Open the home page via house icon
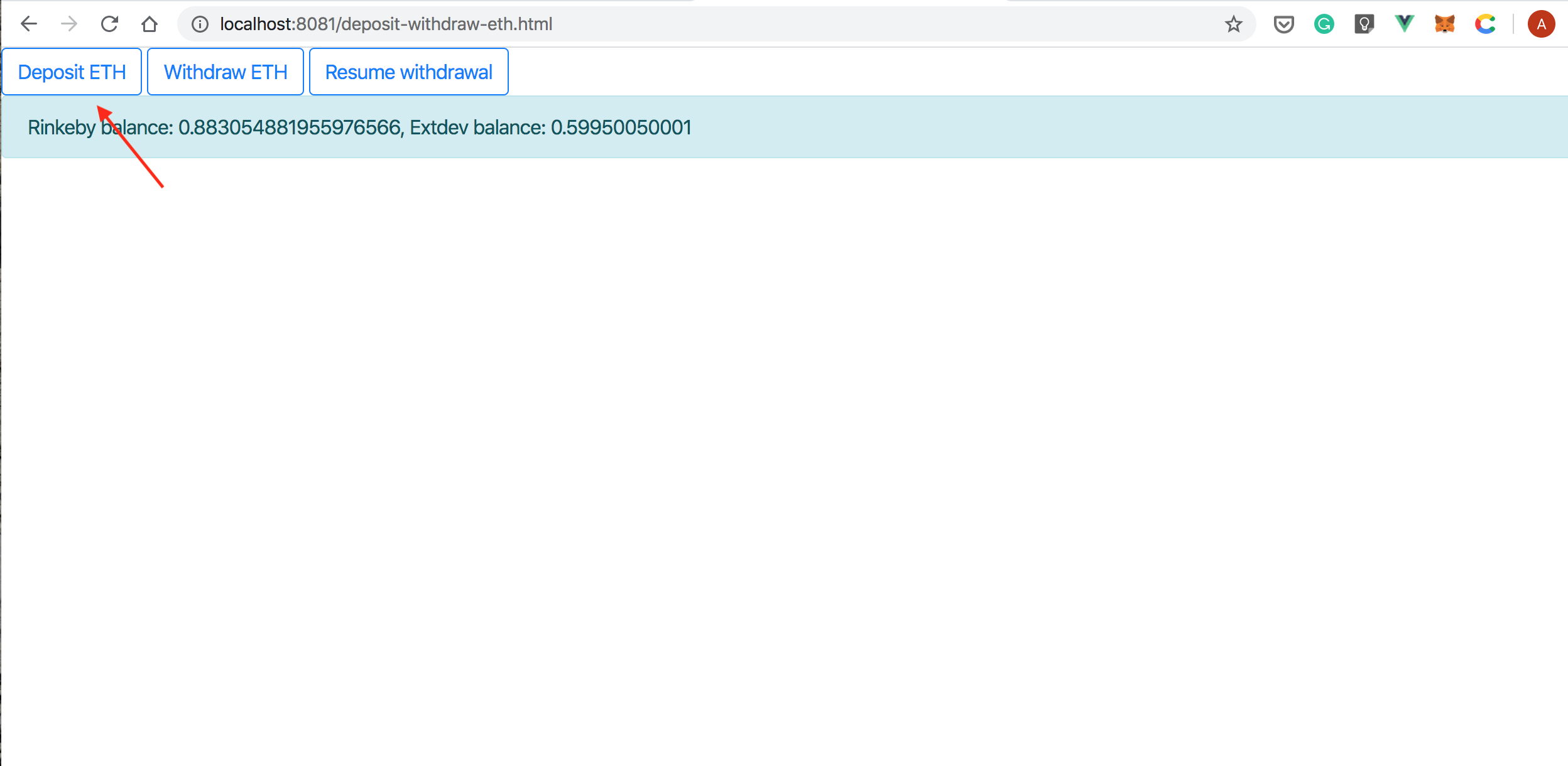The height and width of the screenshot is (766, 1568). [150, 24]
